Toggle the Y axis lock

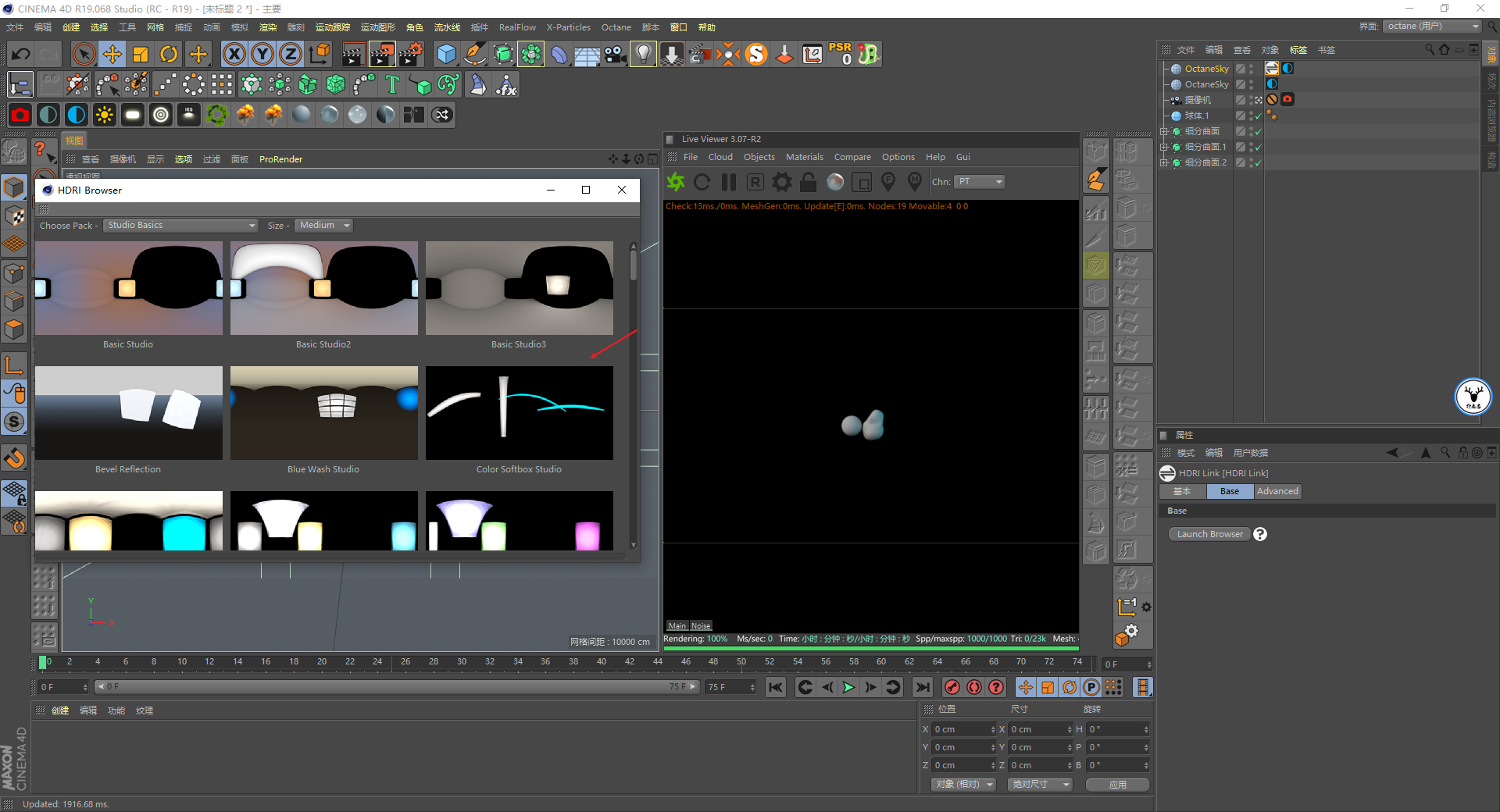click(x=262, y=54)
